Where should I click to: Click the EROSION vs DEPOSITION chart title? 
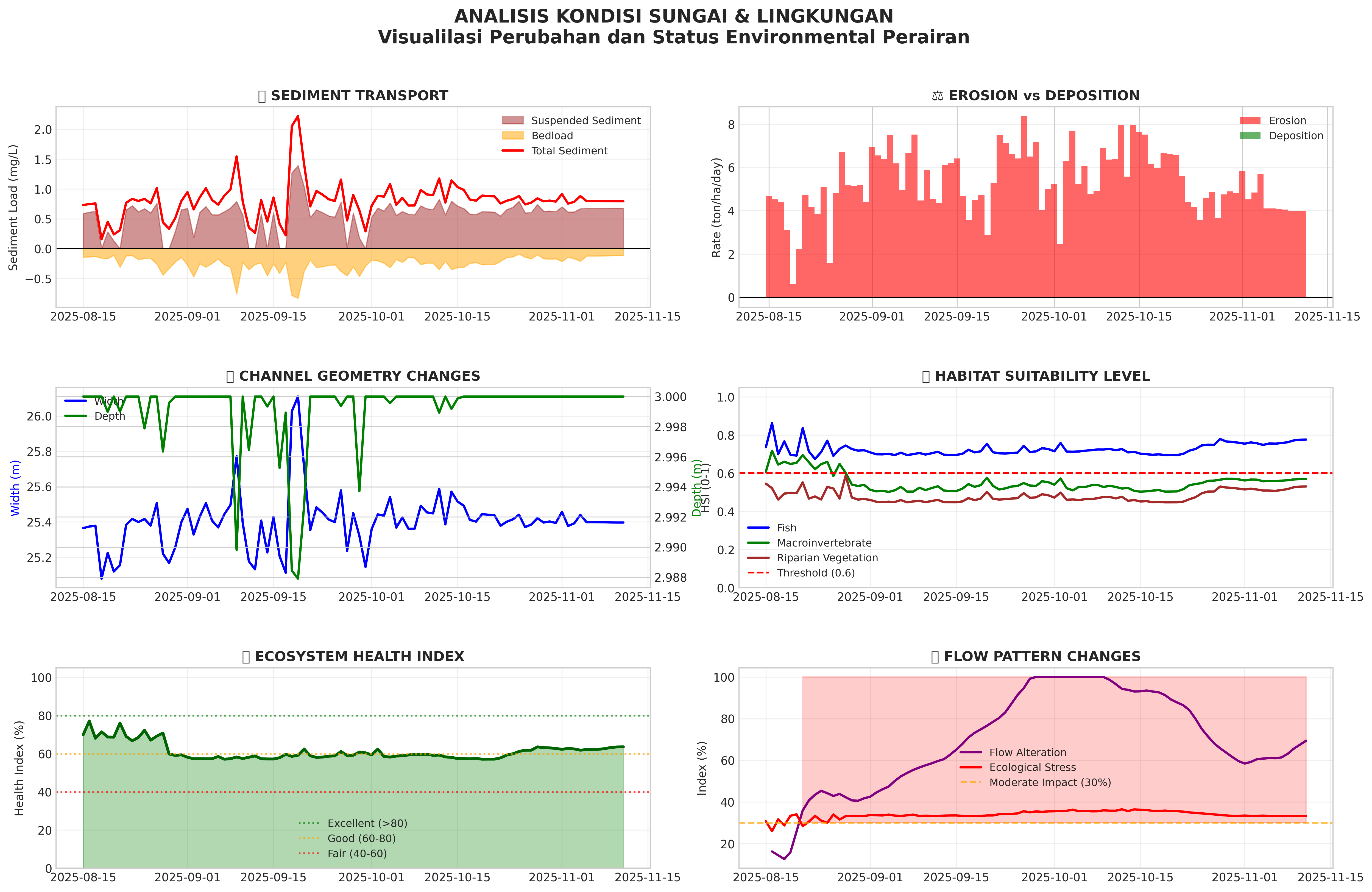tap(1035, 96)
